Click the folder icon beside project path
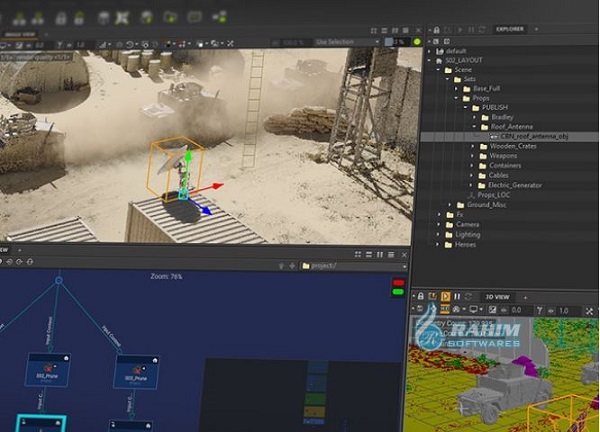The height and width of the screenshot is (432, 600). coord(306,265)
